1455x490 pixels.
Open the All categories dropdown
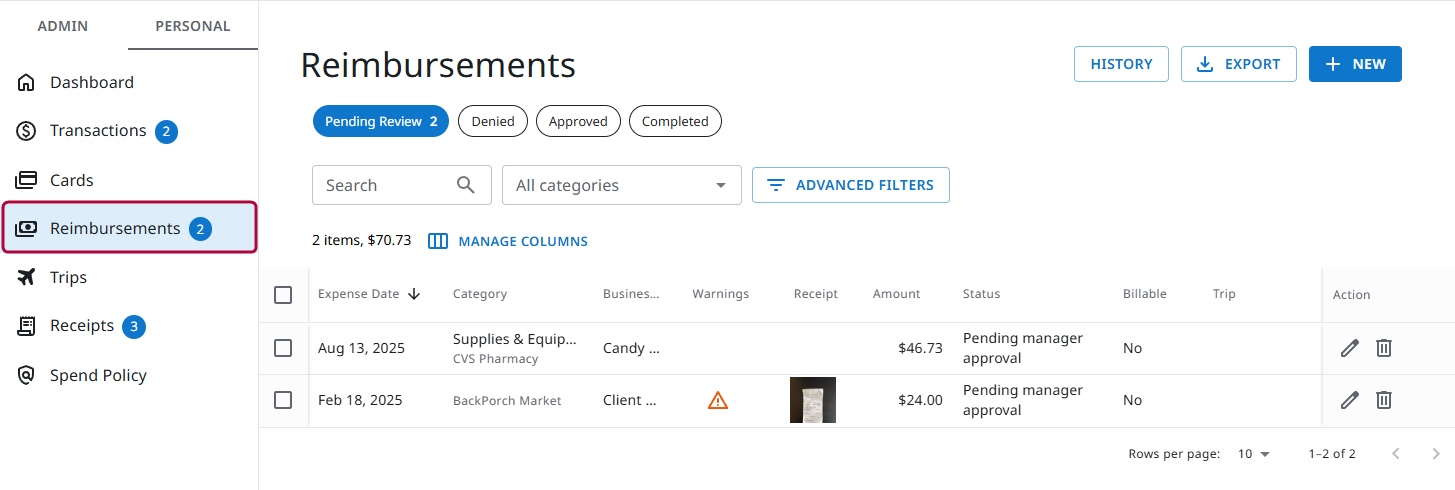pyautogui.click(x=621, y=185)
